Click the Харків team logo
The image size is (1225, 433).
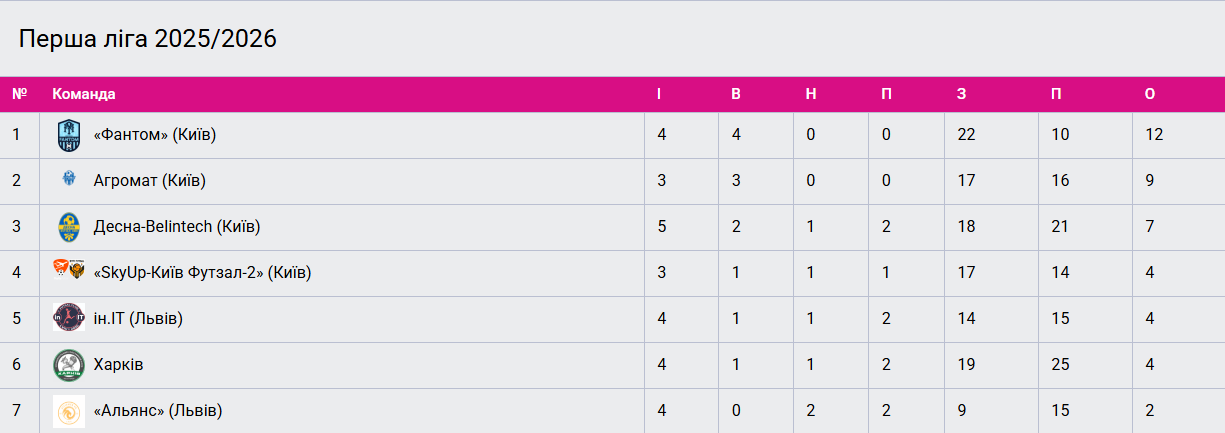click(68, 365)
